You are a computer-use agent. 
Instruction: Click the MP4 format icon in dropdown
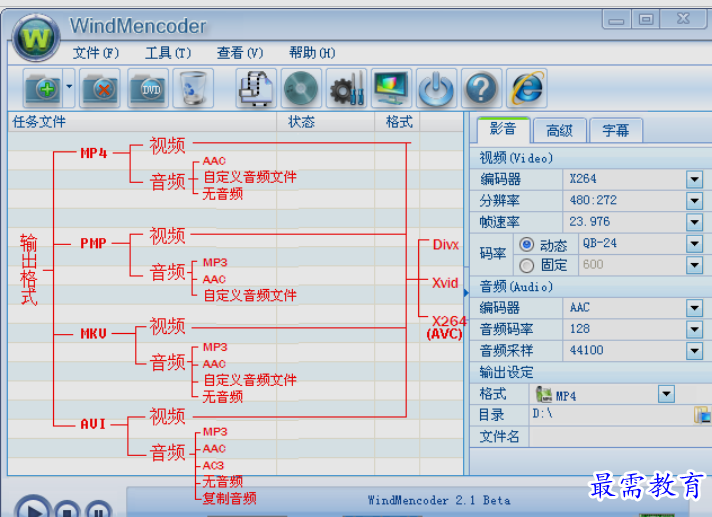tap(544, 394)
